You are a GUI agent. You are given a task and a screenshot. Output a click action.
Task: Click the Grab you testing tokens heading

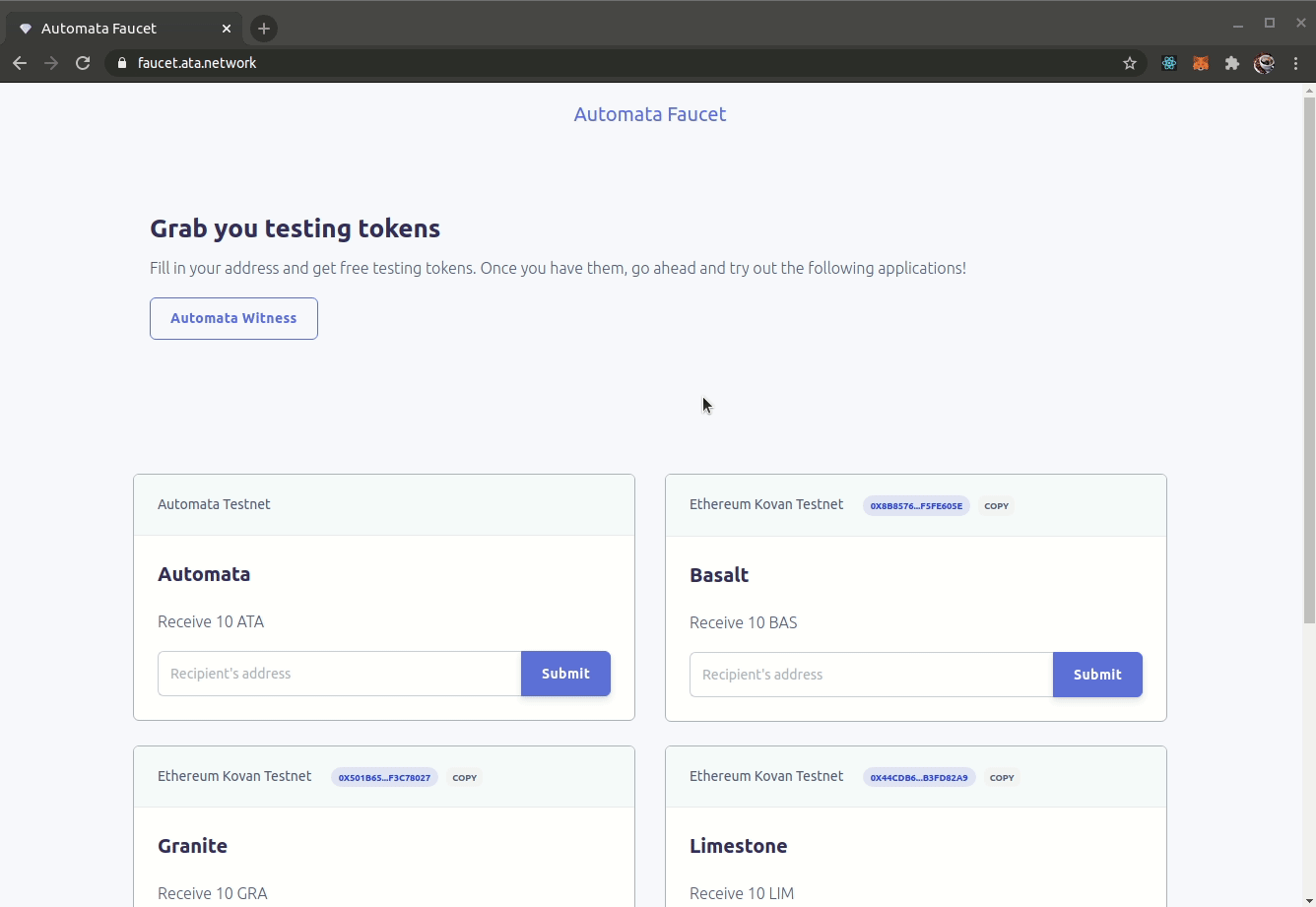[296, 228]
